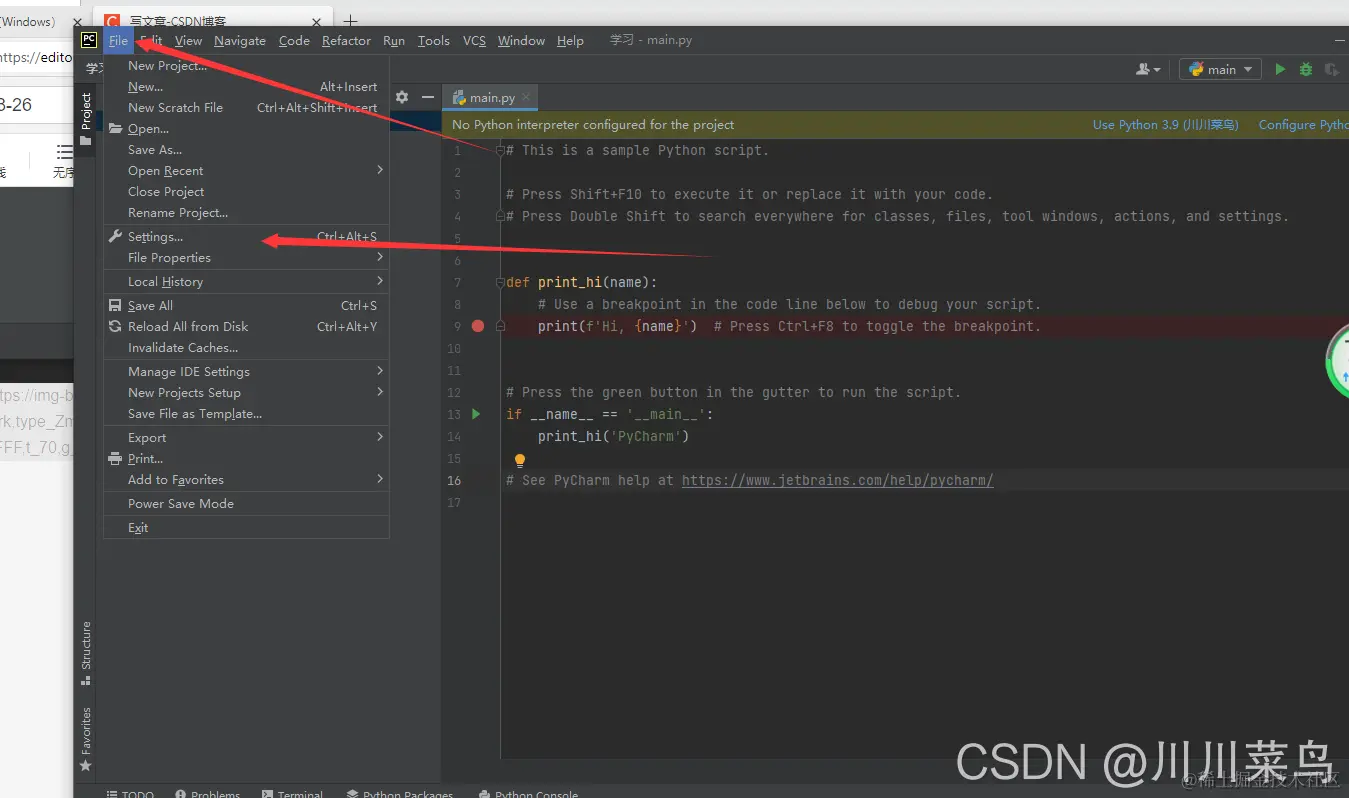Choose New... from the File menu
Viewport: 1349px width, 798px height.
[x=246, y=86]
